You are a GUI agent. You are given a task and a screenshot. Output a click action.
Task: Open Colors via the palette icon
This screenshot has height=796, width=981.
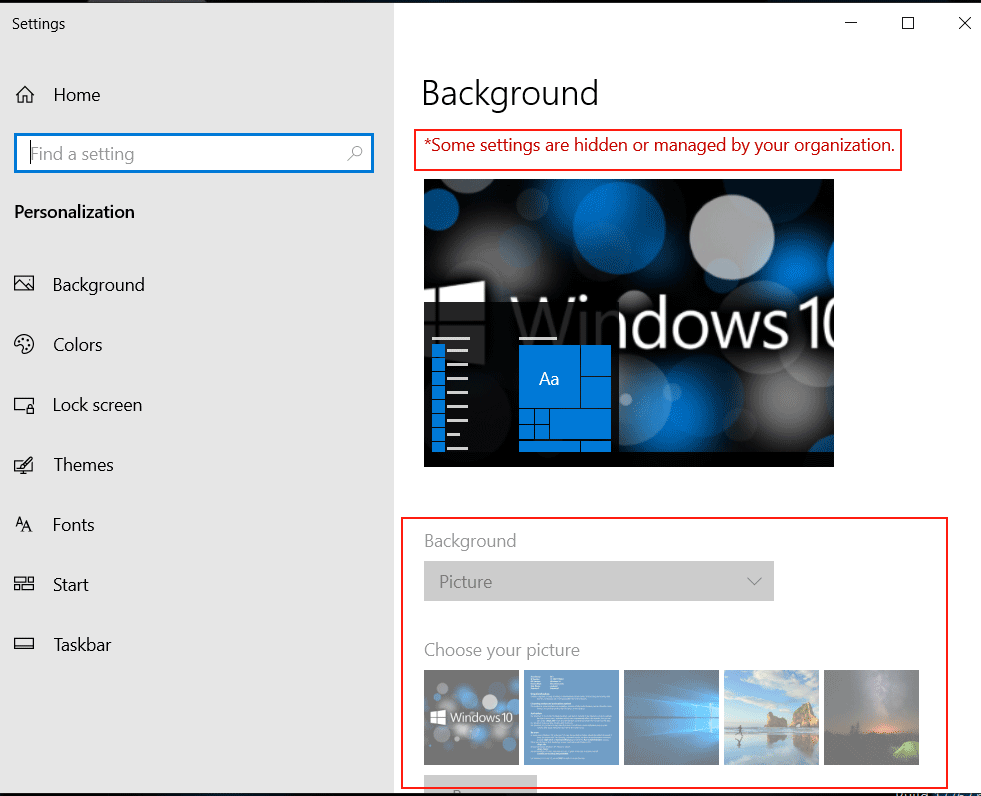pos(25,345)
